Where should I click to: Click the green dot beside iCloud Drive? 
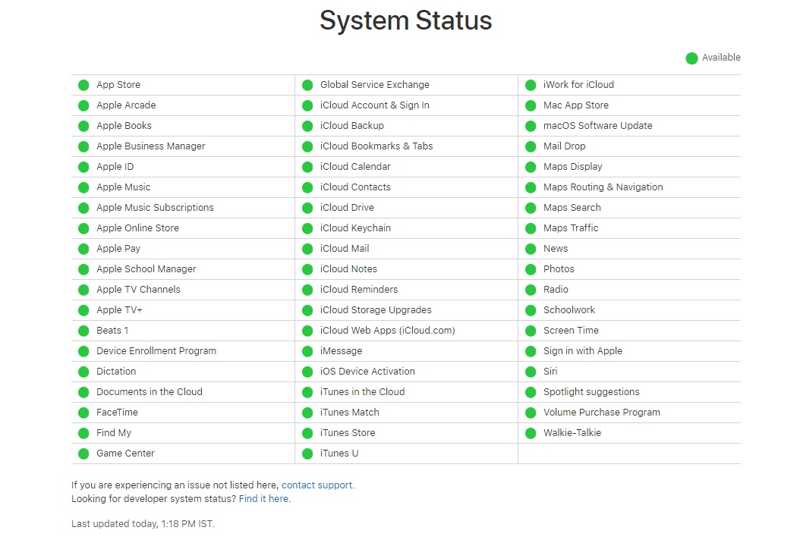308,208
